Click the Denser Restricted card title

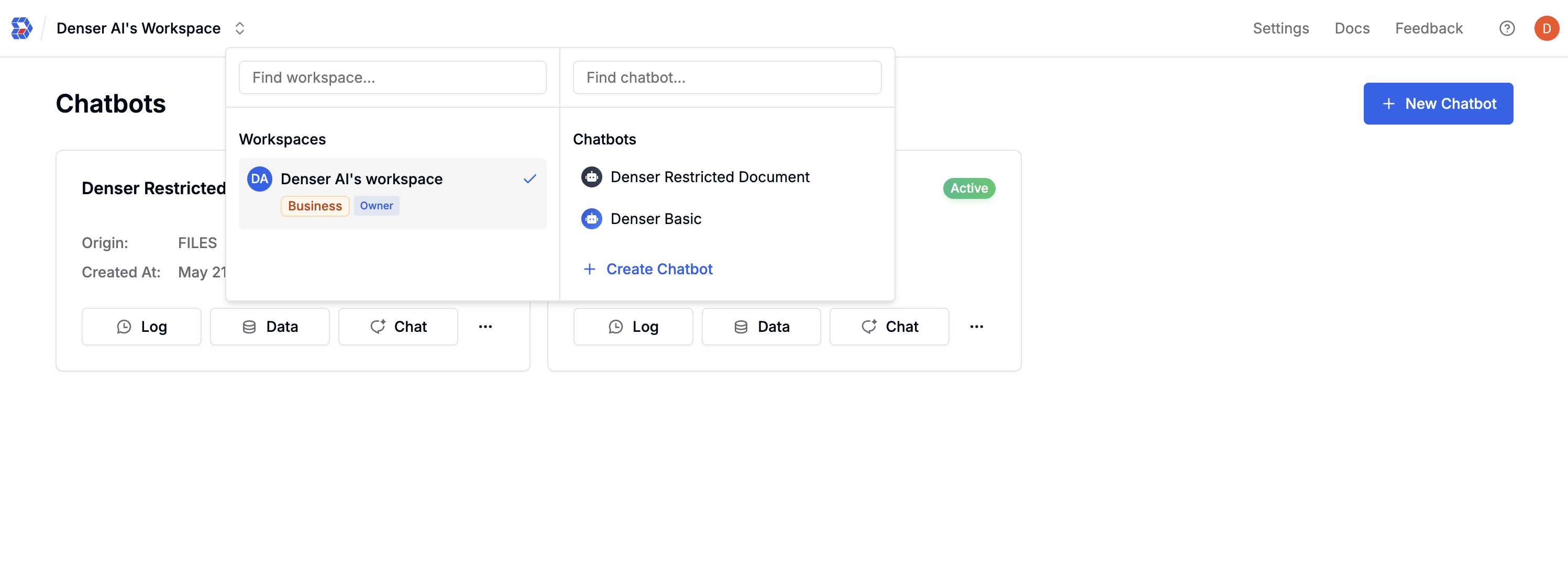click(153, 188)
